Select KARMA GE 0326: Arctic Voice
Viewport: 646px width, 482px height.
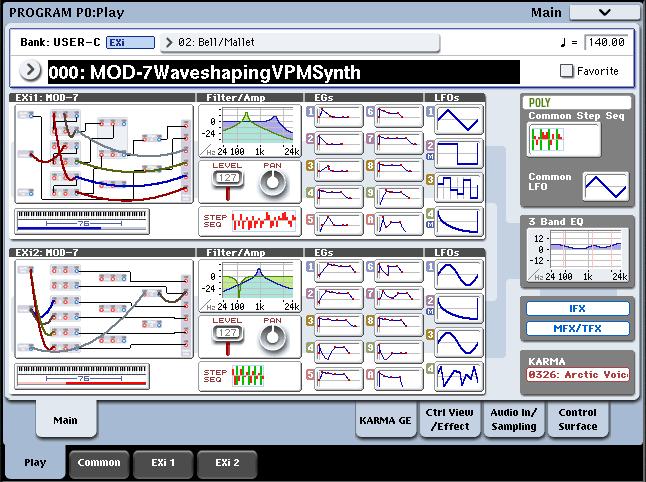[x=578, y=375]
